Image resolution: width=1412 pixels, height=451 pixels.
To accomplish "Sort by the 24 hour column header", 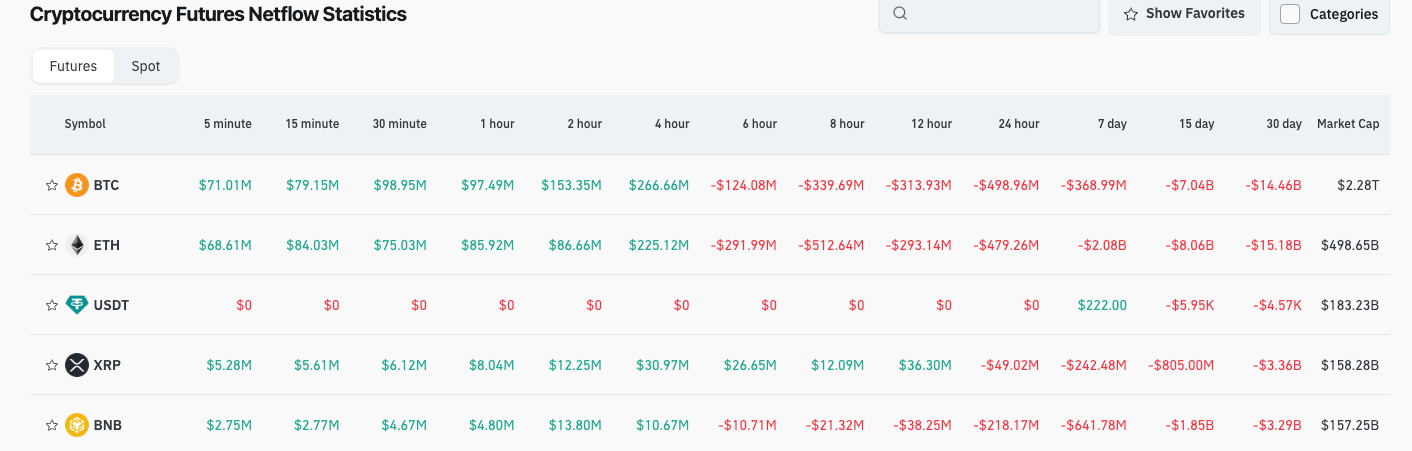I will pos(1018,124).
